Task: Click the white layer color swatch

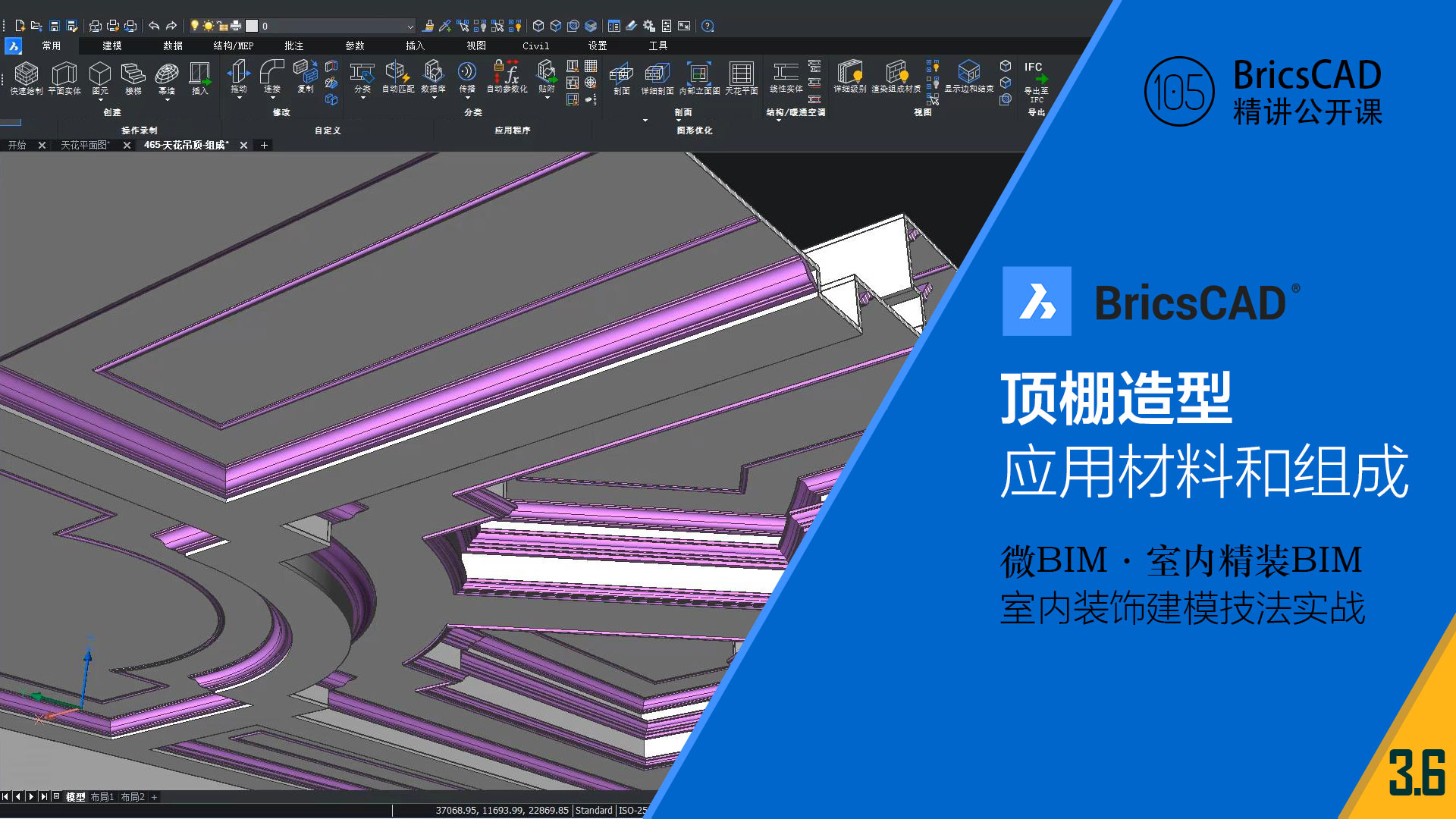Action: click(x=252, y=26)
